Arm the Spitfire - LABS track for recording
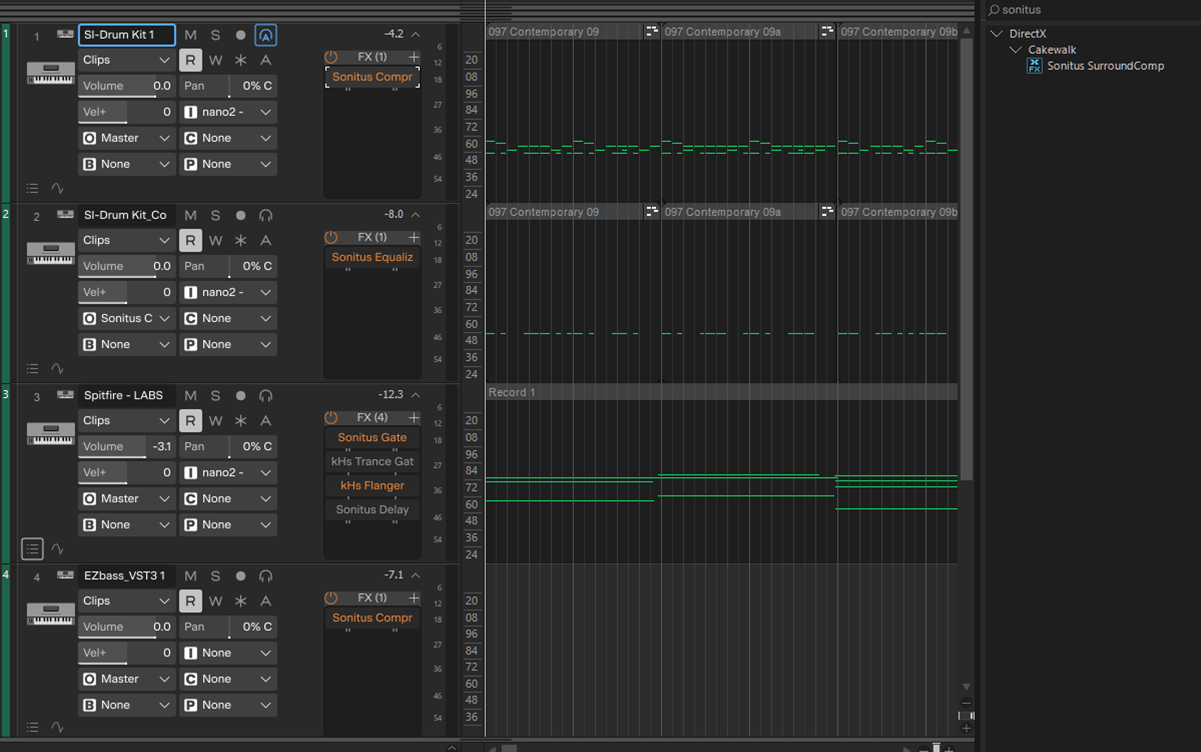The height and width of the screenshot is (752, 1201). click(240, 396)
